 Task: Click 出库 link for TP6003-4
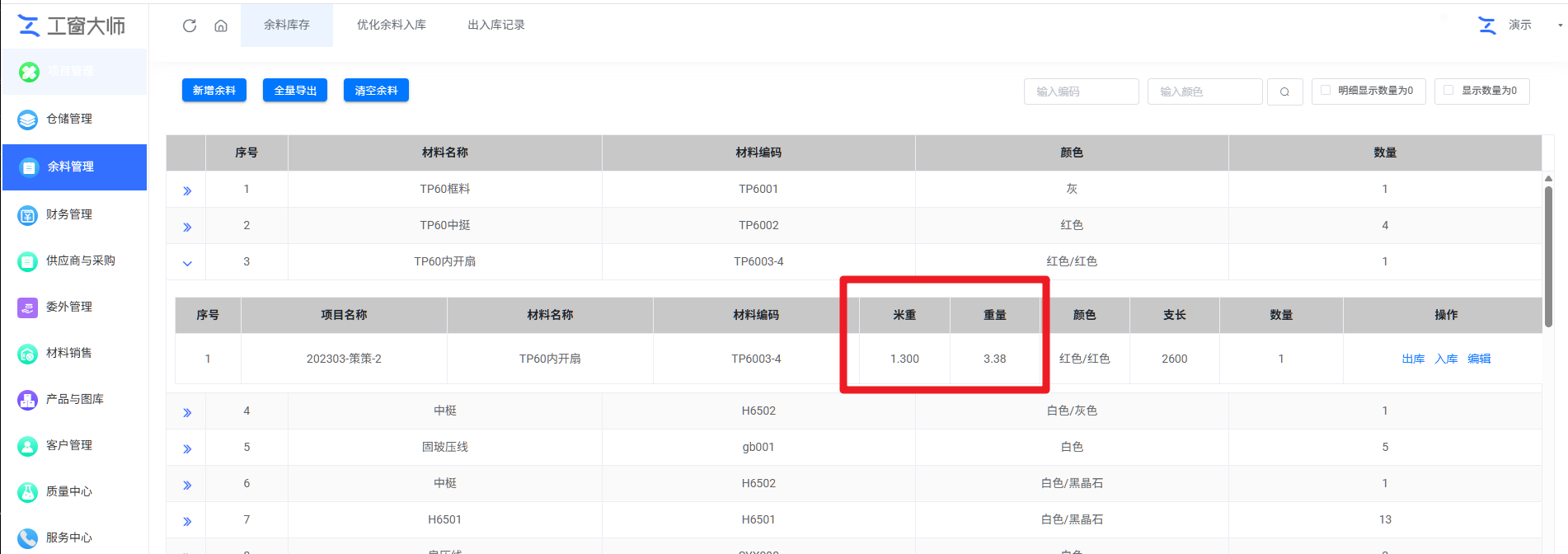click(x=1413, y=359)
